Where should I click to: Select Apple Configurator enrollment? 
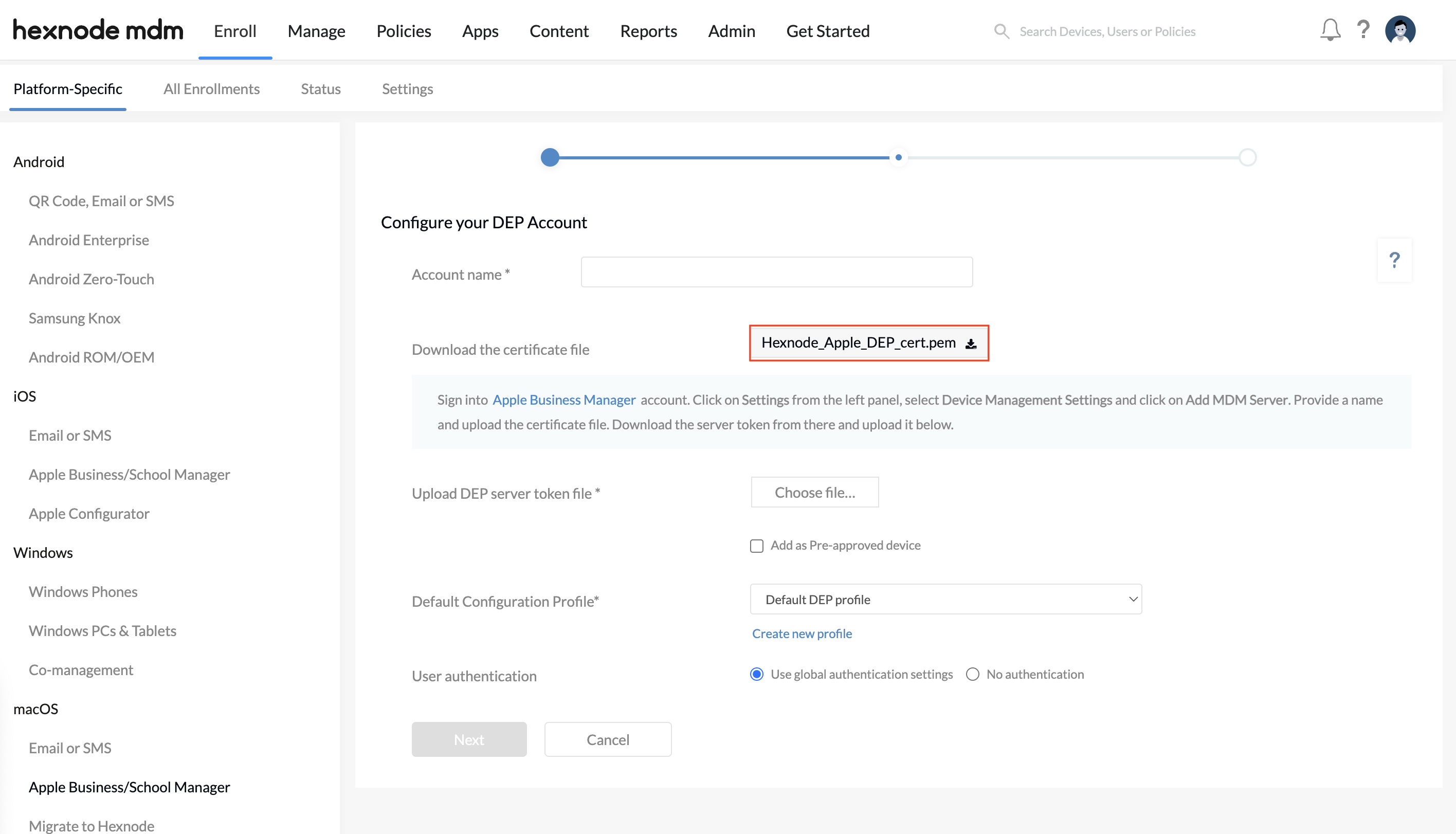click(x=89, y=513)
